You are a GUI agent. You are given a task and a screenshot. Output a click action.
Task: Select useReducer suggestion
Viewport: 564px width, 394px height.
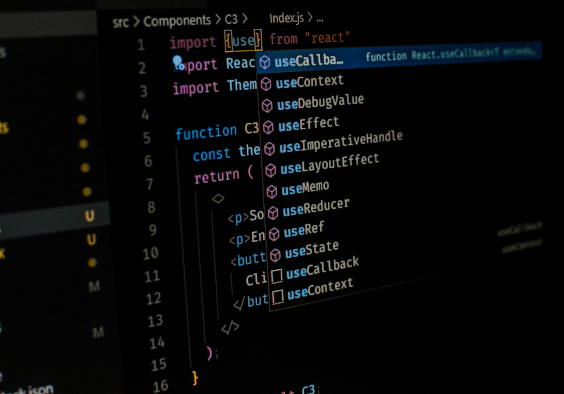(x=316, y=208)
